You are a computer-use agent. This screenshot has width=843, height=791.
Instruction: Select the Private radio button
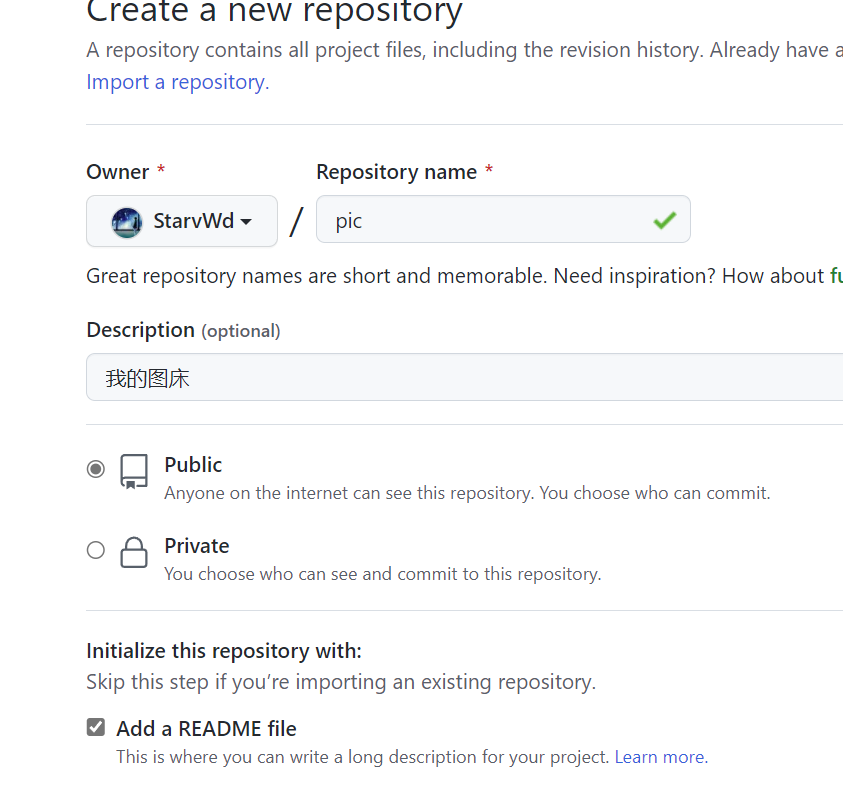(96, 549)
